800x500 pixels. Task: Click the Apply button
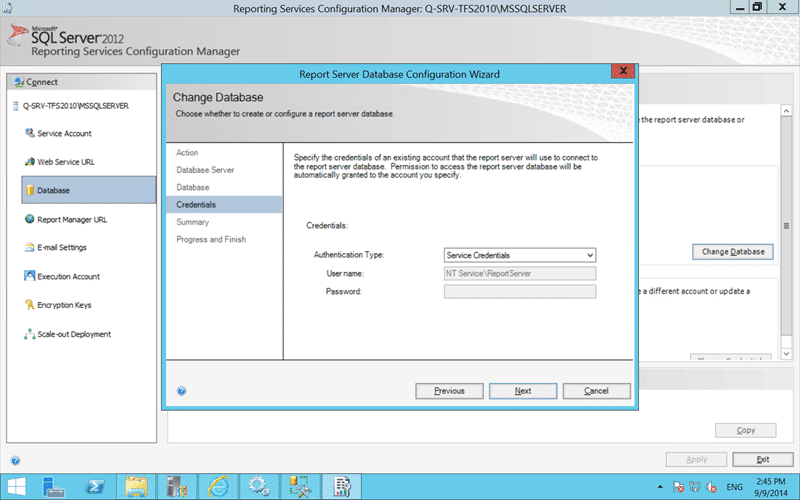coord(696,459)
